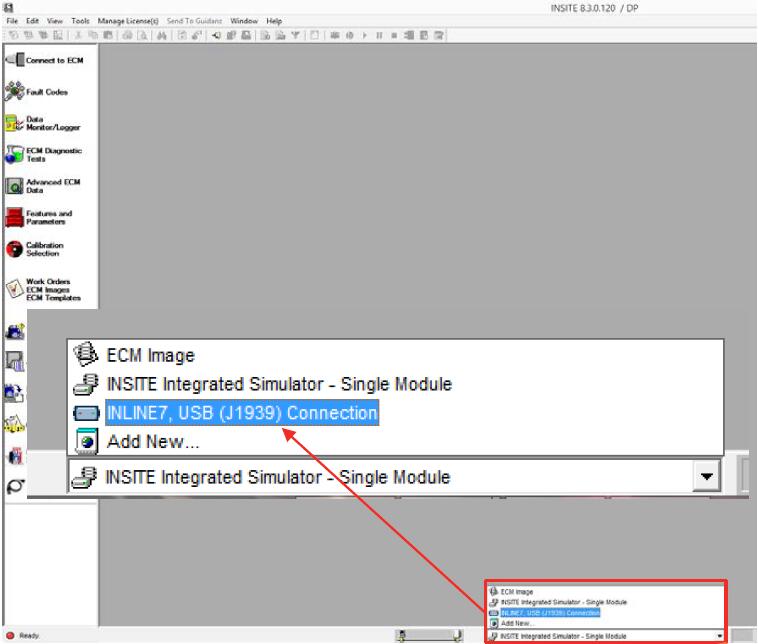758x644 pixels.
Task: Open the Tools menu
Action: click(x=80, y=21)
